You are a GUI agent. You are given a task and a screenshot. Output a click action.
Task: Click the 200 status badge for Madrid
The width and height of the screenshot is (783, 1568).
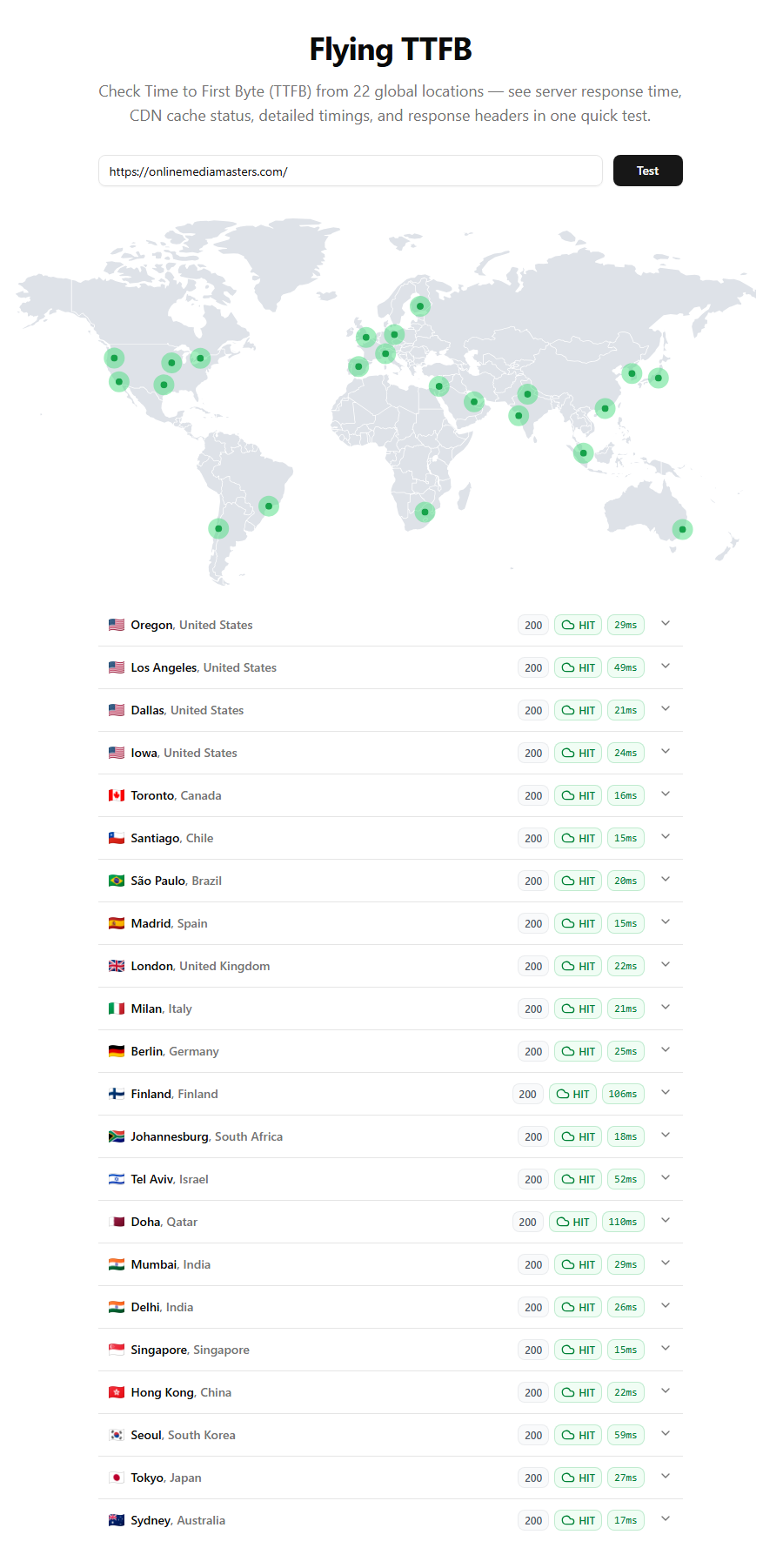point(533,923)
